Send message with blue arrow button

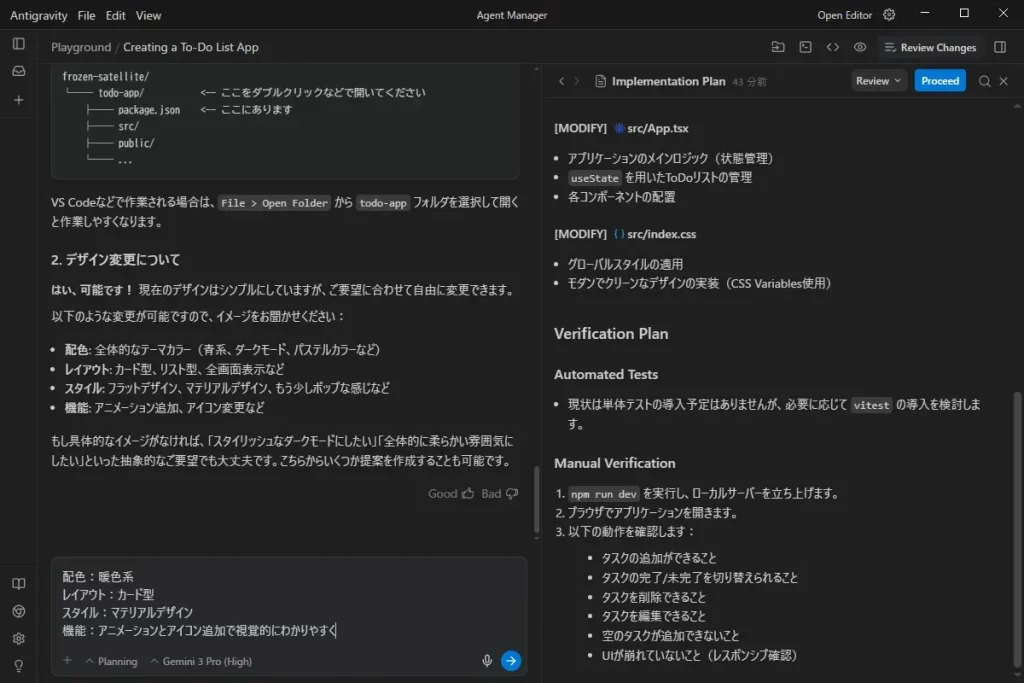click(511, 661)
